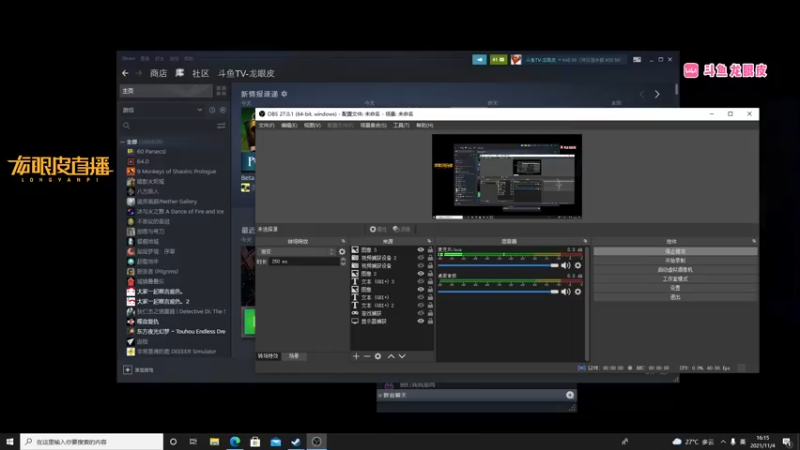Go back with Steam back arrow
The width and height of the screenshot is (800, 450).
(125, 73)
